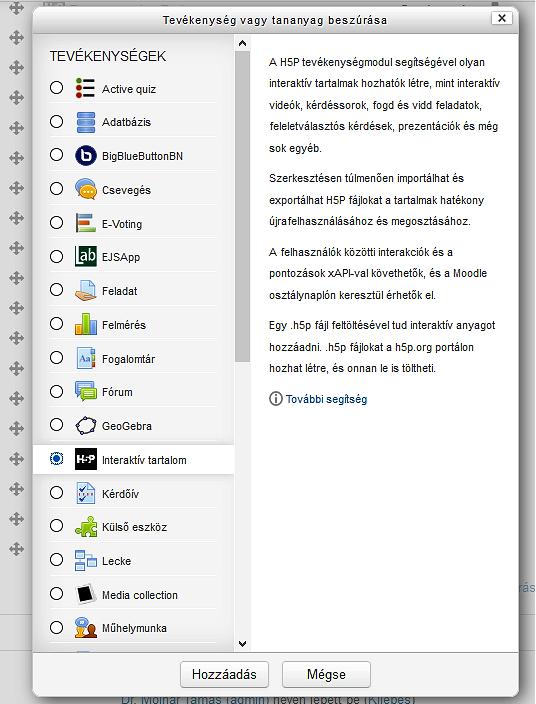
Task: Click the scroll down arrow of activity list
Action: coord(242,643)
